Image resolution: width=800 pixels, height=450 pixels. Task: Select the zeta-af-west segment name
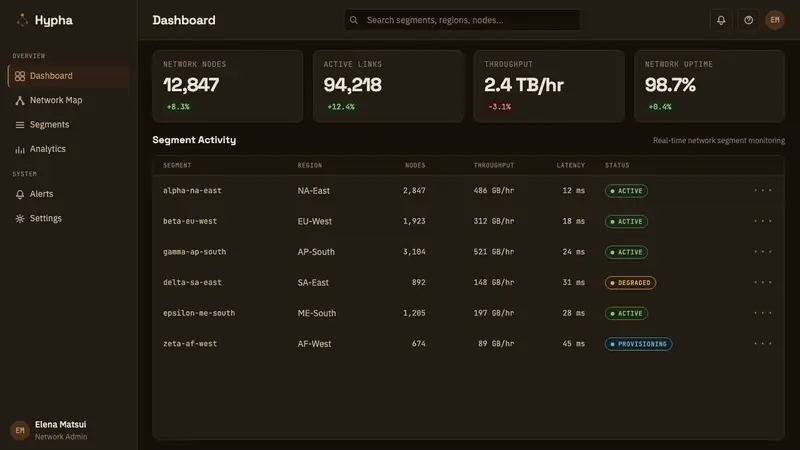pyautogui.click(x=190, y=343)
